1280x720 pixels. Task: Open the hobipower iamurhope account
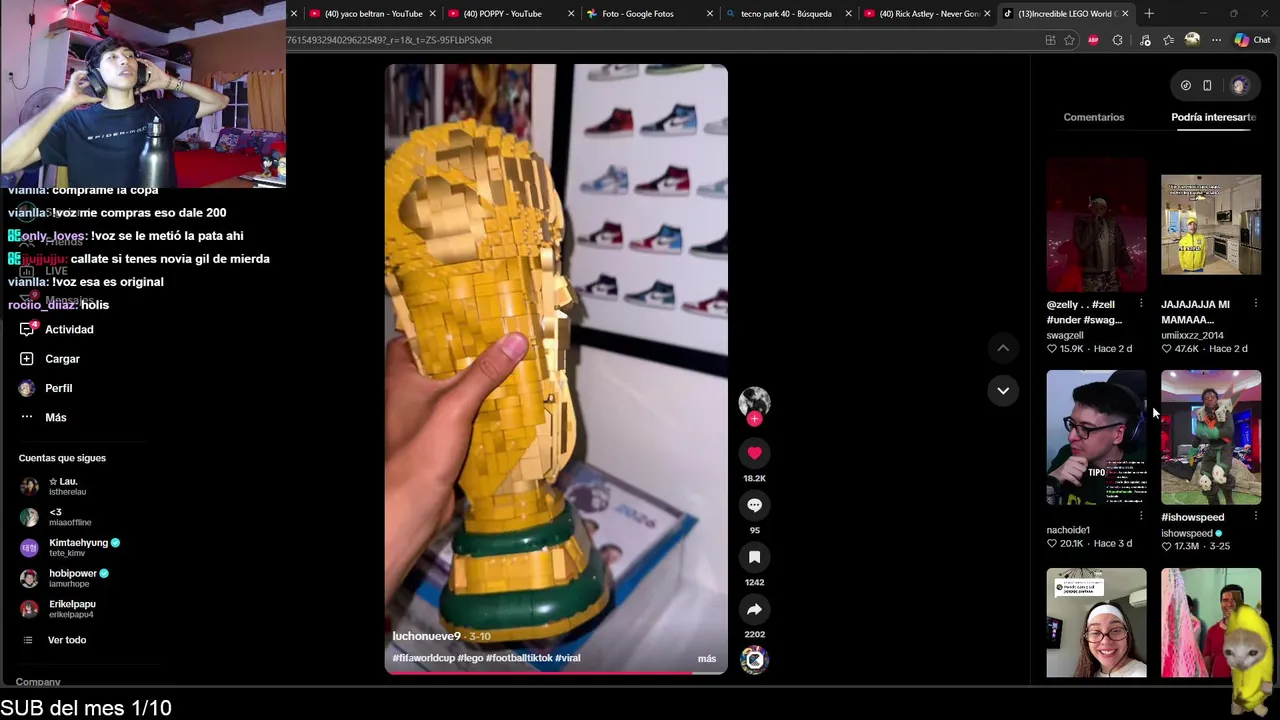click(x=64, y=578)
